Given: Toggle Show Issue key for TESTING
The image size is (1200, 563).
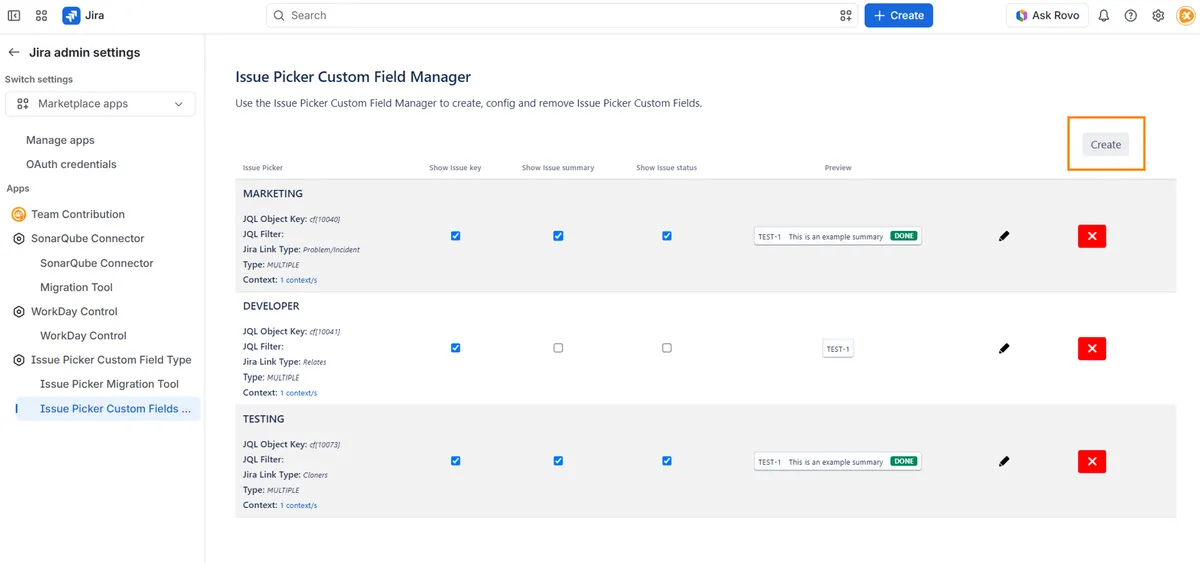Looking at the screenshot, I should click(x=455, y=461).
